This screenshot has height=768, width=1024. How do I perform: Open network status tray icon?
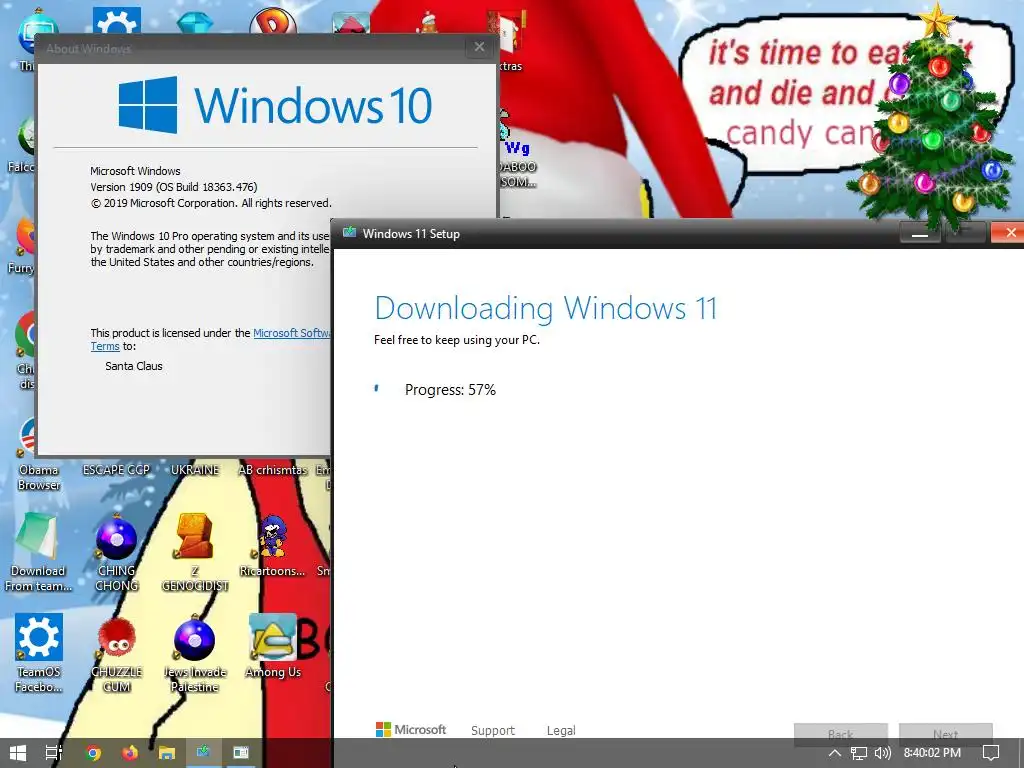[x=859, y=753]
